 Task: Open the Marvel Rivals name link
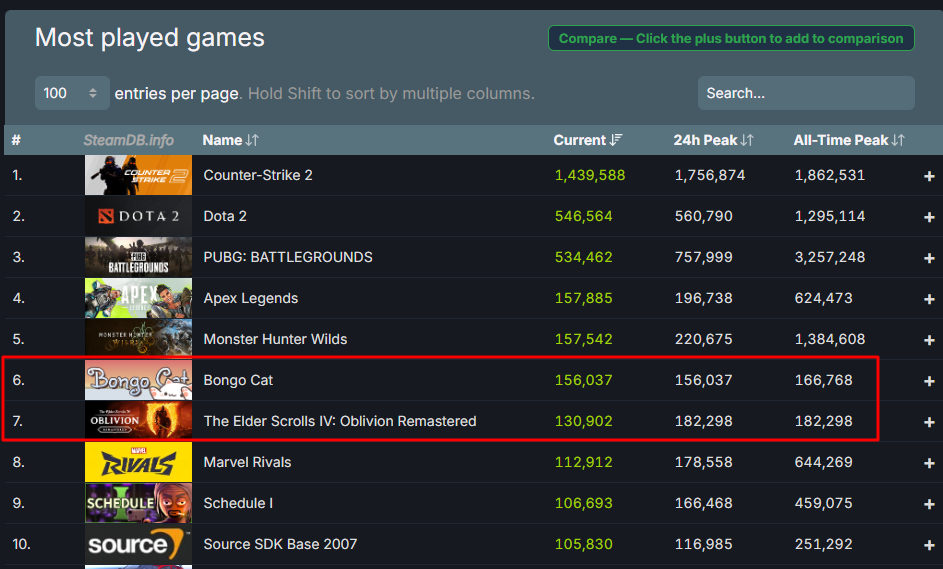pyautogui.click(x=247, y=462)
